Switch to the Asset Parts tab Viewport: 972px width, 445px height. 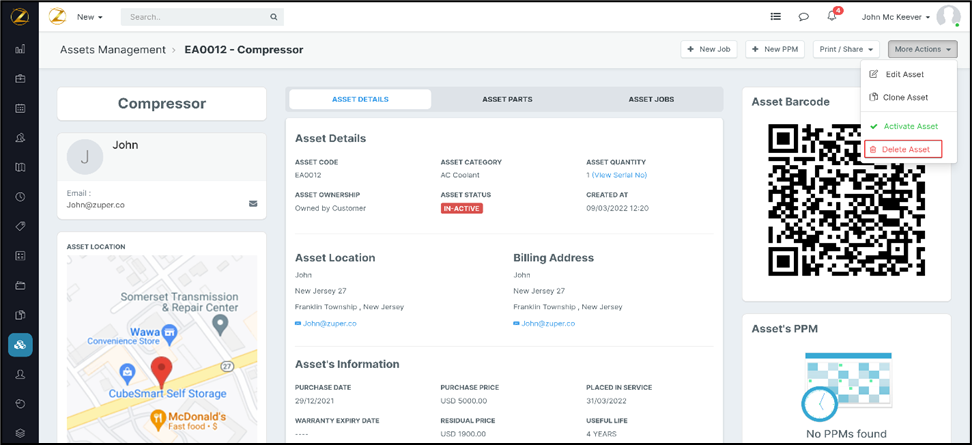click(507, 99)
